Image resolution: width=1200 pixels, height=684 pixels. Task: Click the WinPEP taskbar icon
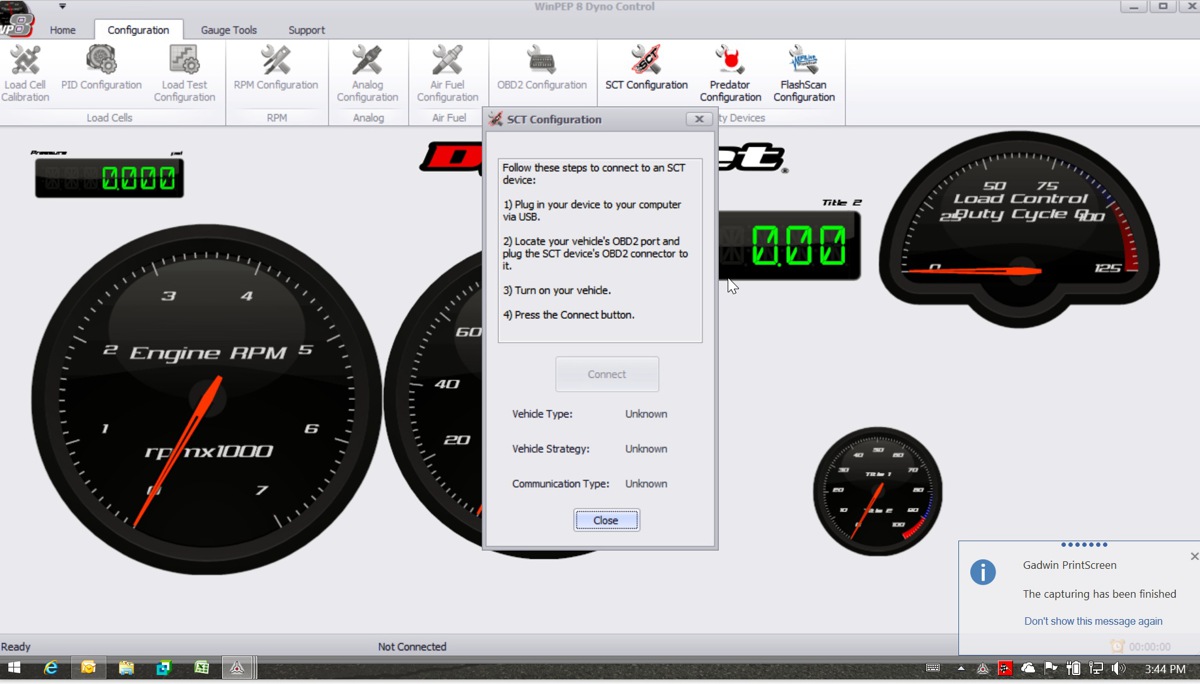click(x=238, y=668)
